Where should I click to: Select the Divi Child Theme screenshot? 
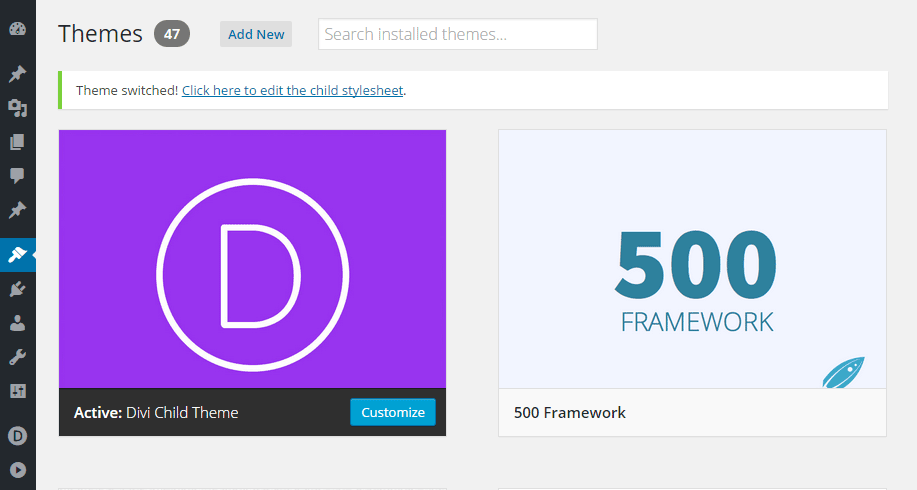coord(253,259)
